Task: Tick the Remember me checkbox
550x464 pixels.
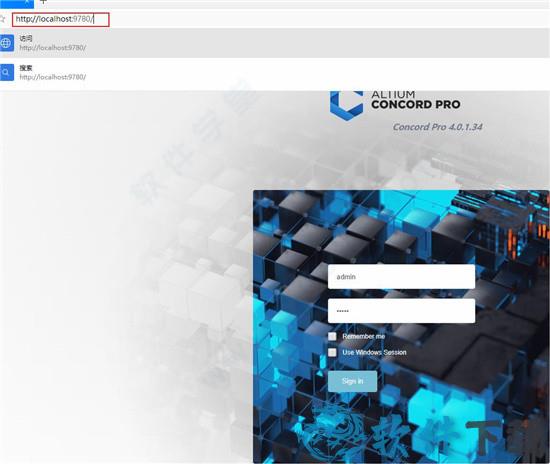Action: pos(332,336)
